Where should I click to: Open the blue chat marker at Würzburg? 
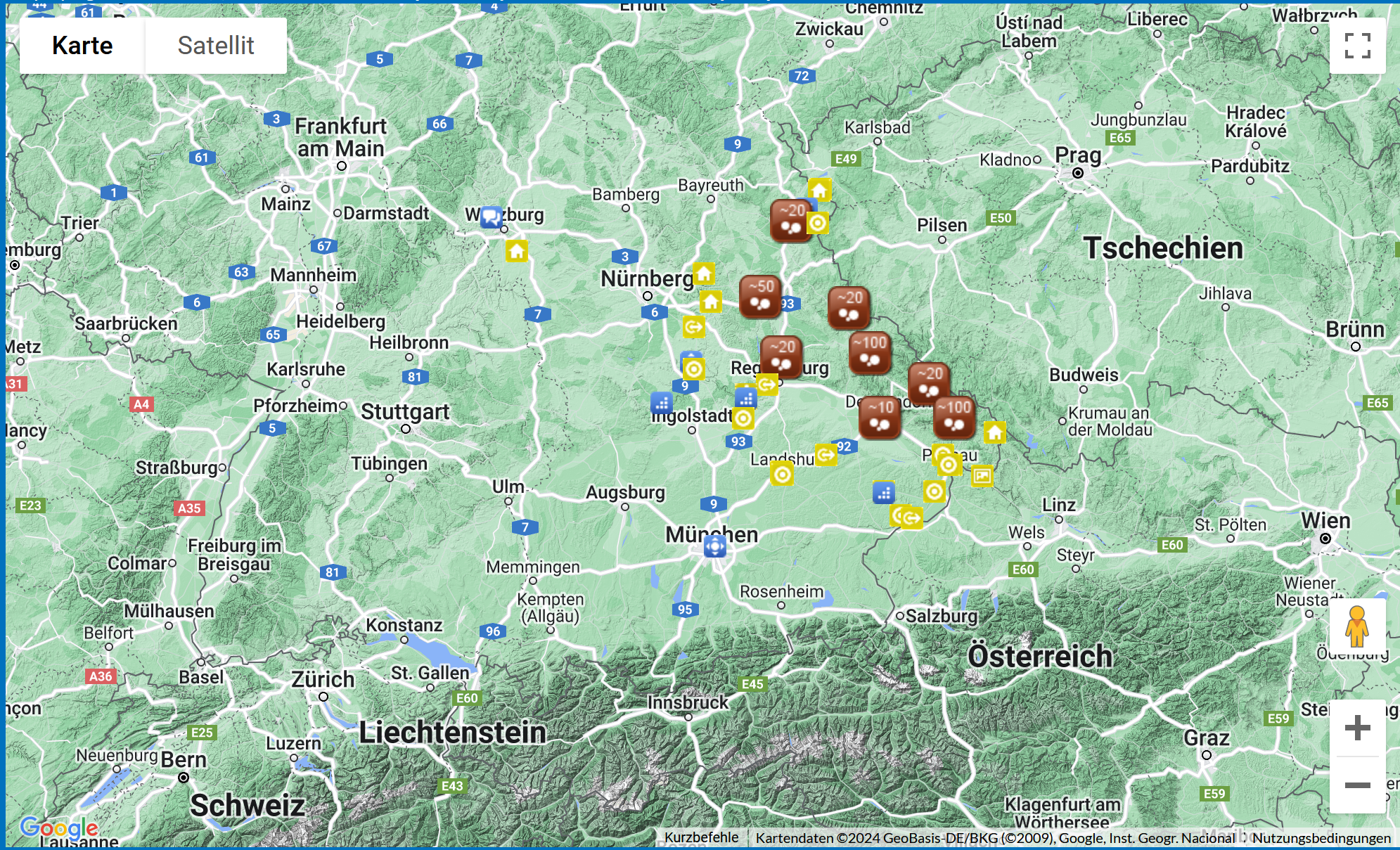[491, 216]
